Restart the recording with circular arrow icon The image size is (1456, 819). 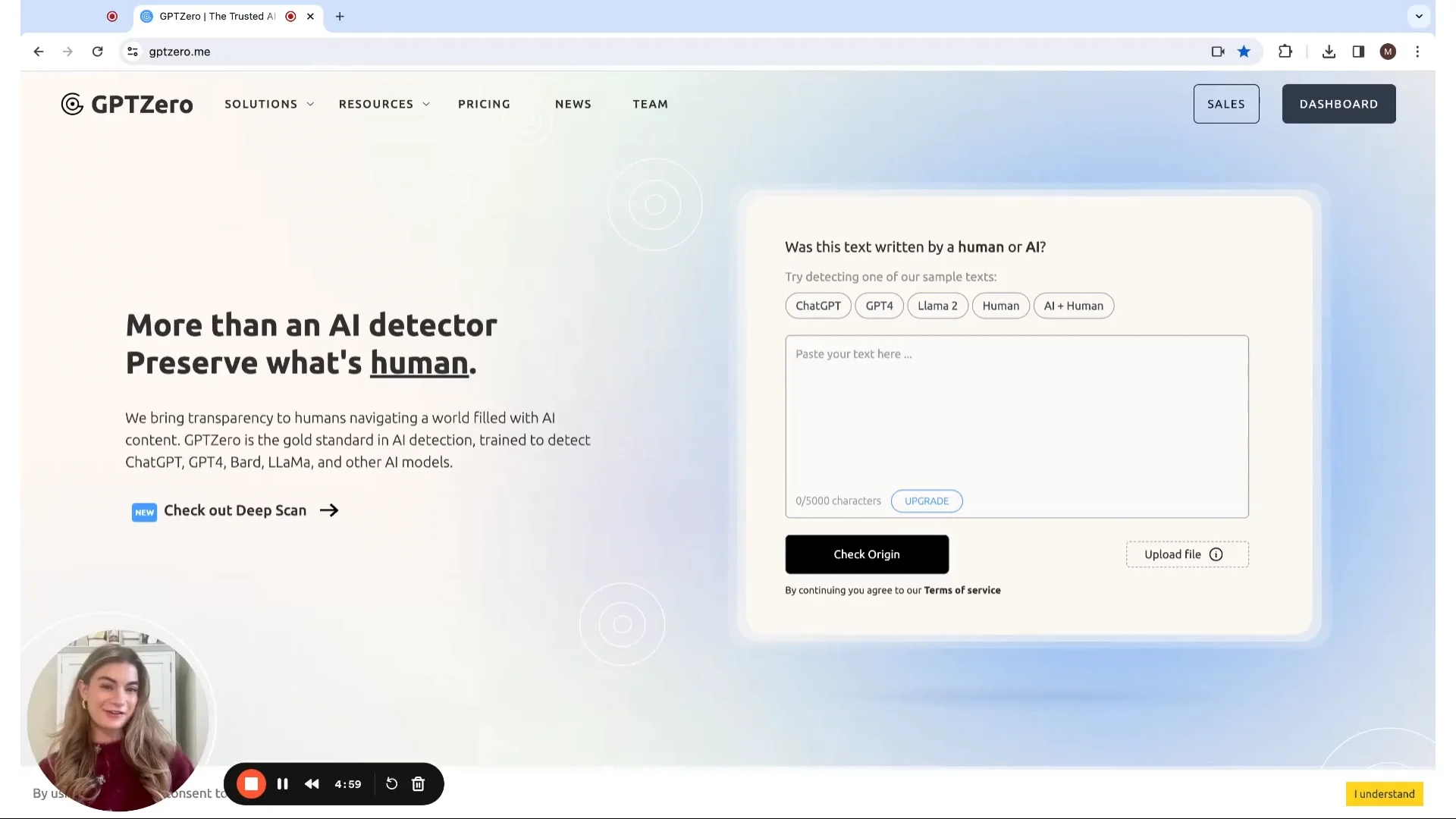coord(391,784)
